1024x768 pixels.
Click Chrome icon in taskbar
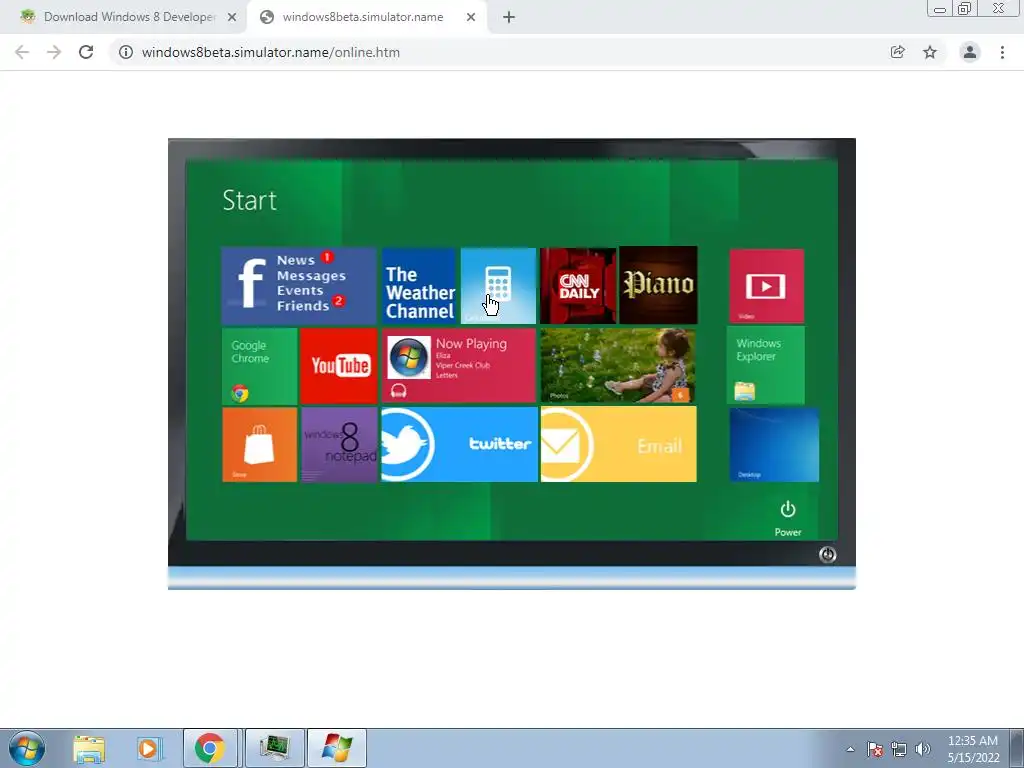pyautogui.click(x=210, y=748)
